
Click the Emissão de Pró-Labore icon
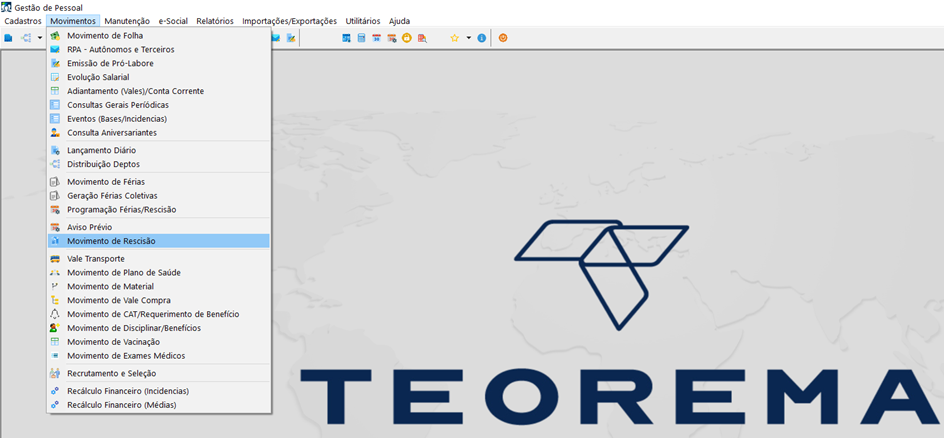pos(55,64)
